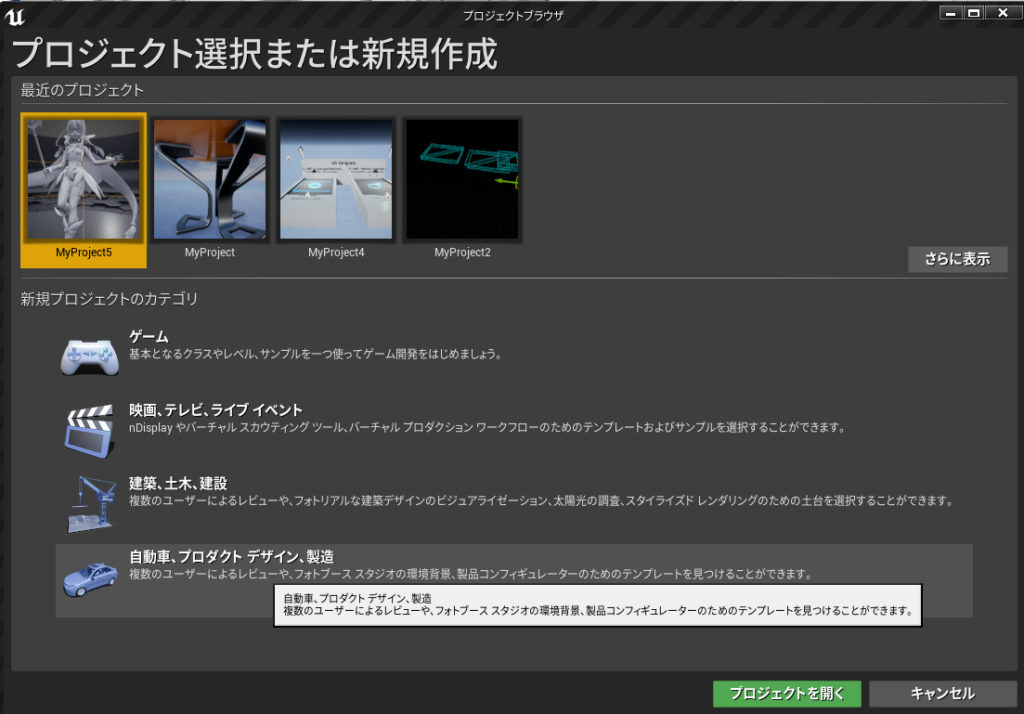The height and width of the screenshot is (714, 1024).
Task: Select the MyProject chair thumbnail
Action: click(210, 178)
